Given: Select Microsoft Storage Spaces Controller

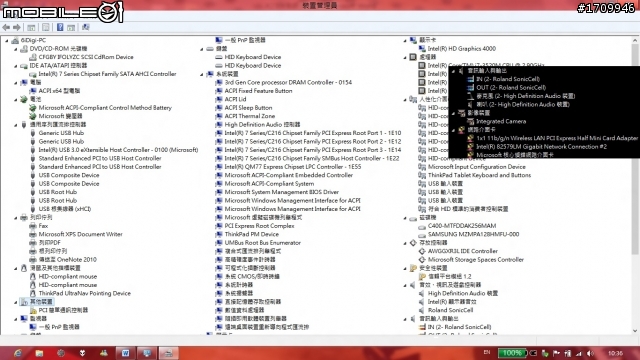Looking at the screenshot, I should pos(476,260).
